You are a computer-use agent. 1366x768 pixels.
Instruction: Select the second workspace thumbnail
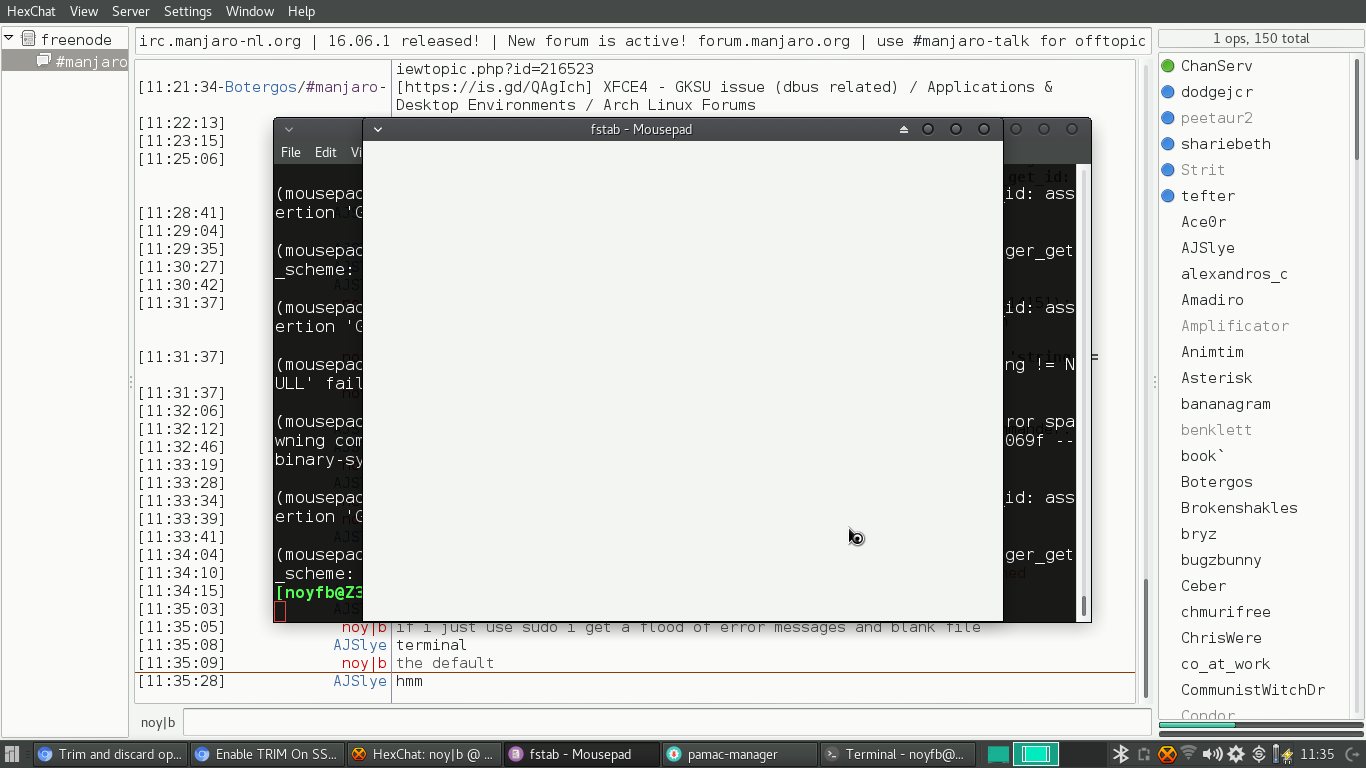coord(1036,755)
